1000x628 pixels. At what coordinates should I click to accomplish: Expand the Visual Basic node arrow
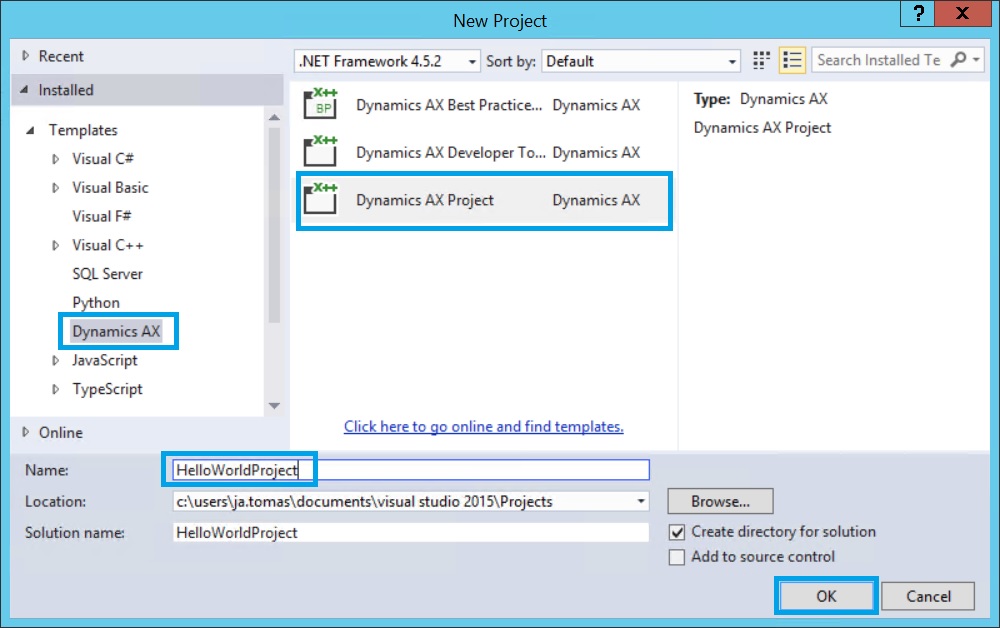(x=55, y=187)
